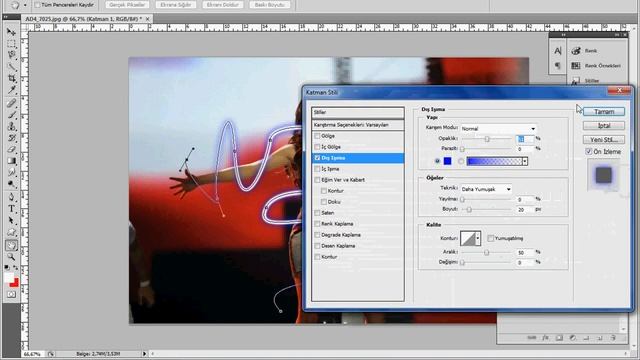This screenshot has width=640, height=360.
Task: Click the İptal button
Action: click(x=604, y=125)
